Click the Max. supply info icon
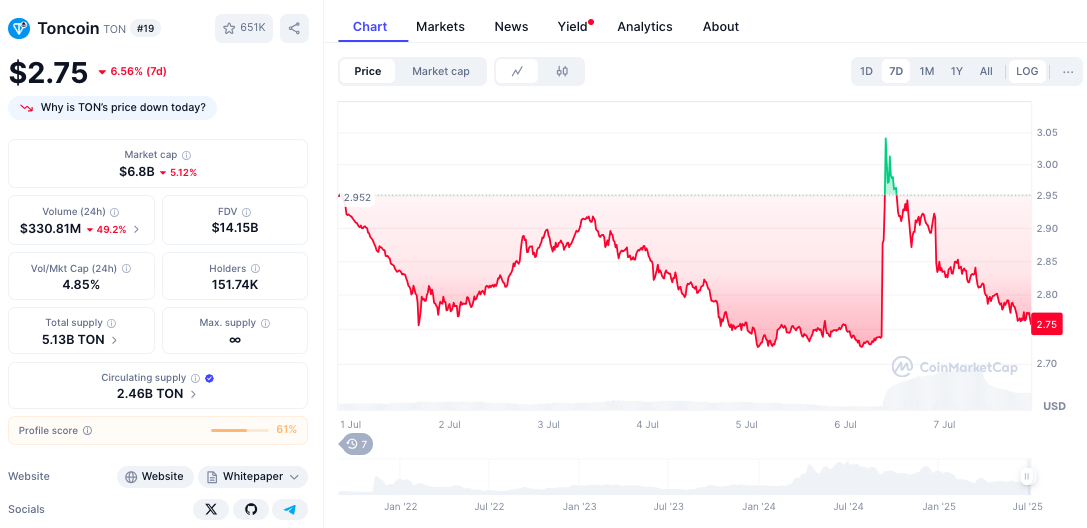Viewport: 1087px width, 528px height. (266, 323)
